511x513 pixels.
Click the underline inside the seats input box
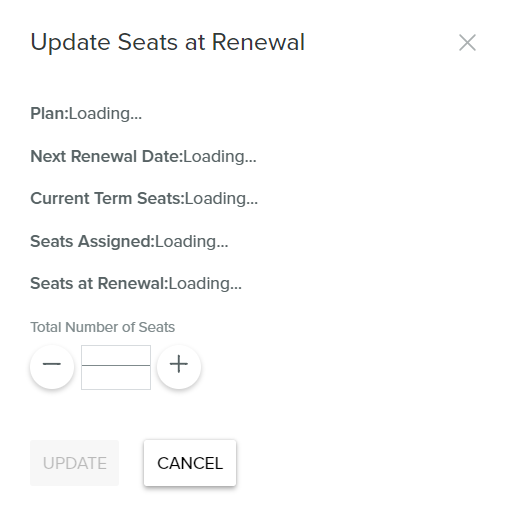[116, 365]
